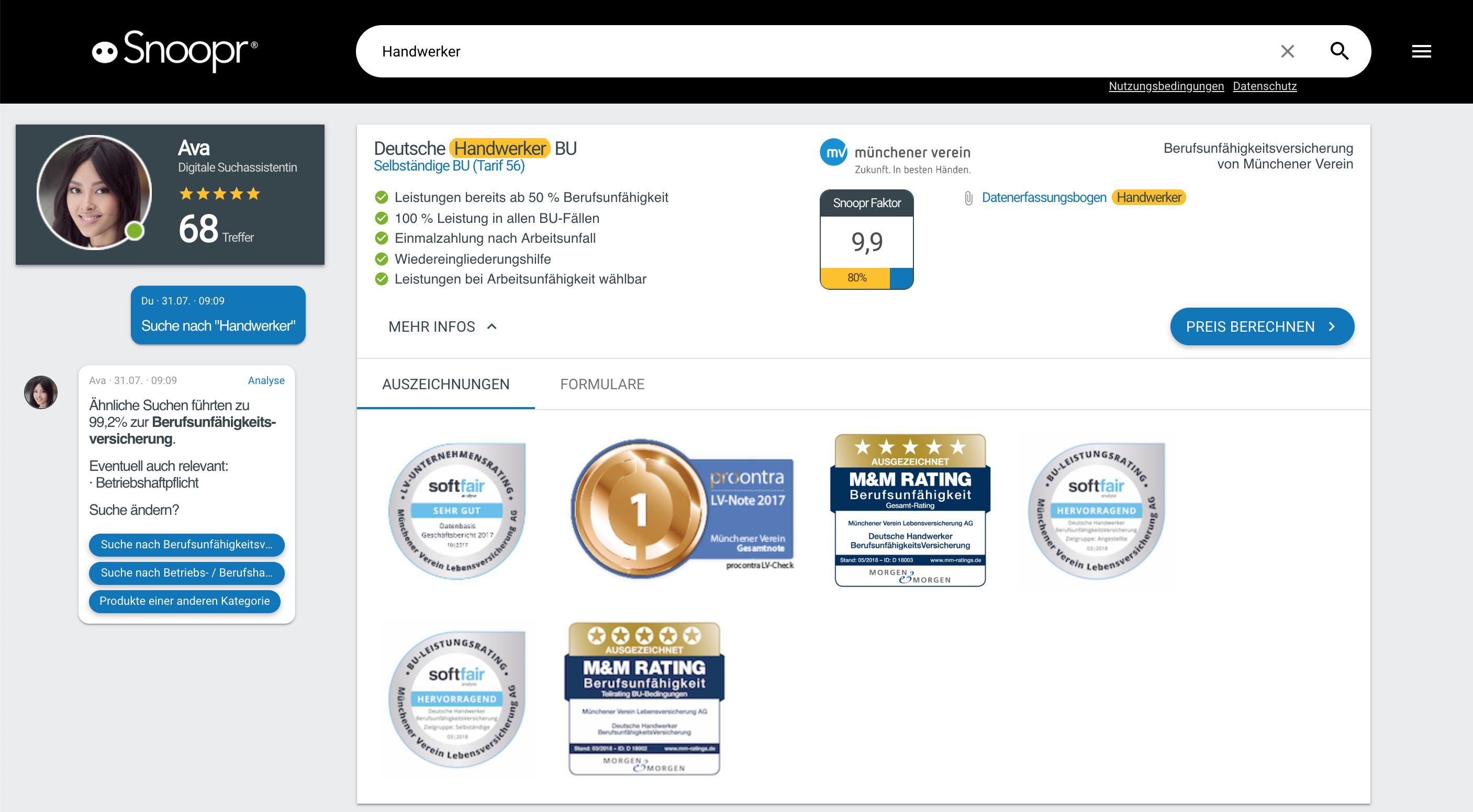Click the Suche nach "Handwerker" chat bubble
Image resolution: width=1473 pixels, height=812 pixels.
(218, 315)
